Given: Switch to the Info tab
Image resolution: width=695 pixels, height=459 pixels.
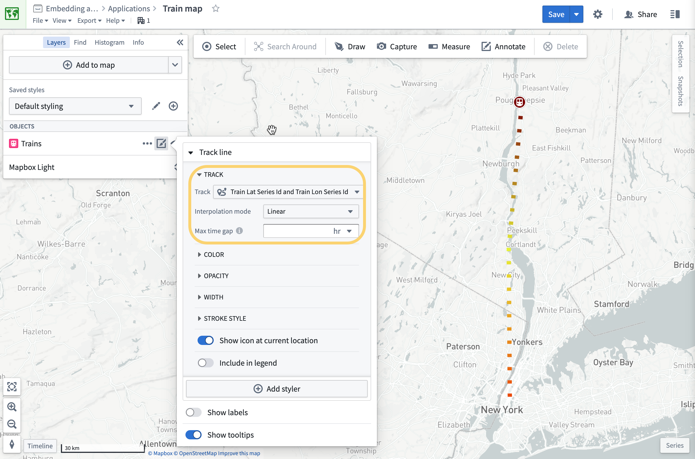Looking at the screenshot, I should (138, 43).
